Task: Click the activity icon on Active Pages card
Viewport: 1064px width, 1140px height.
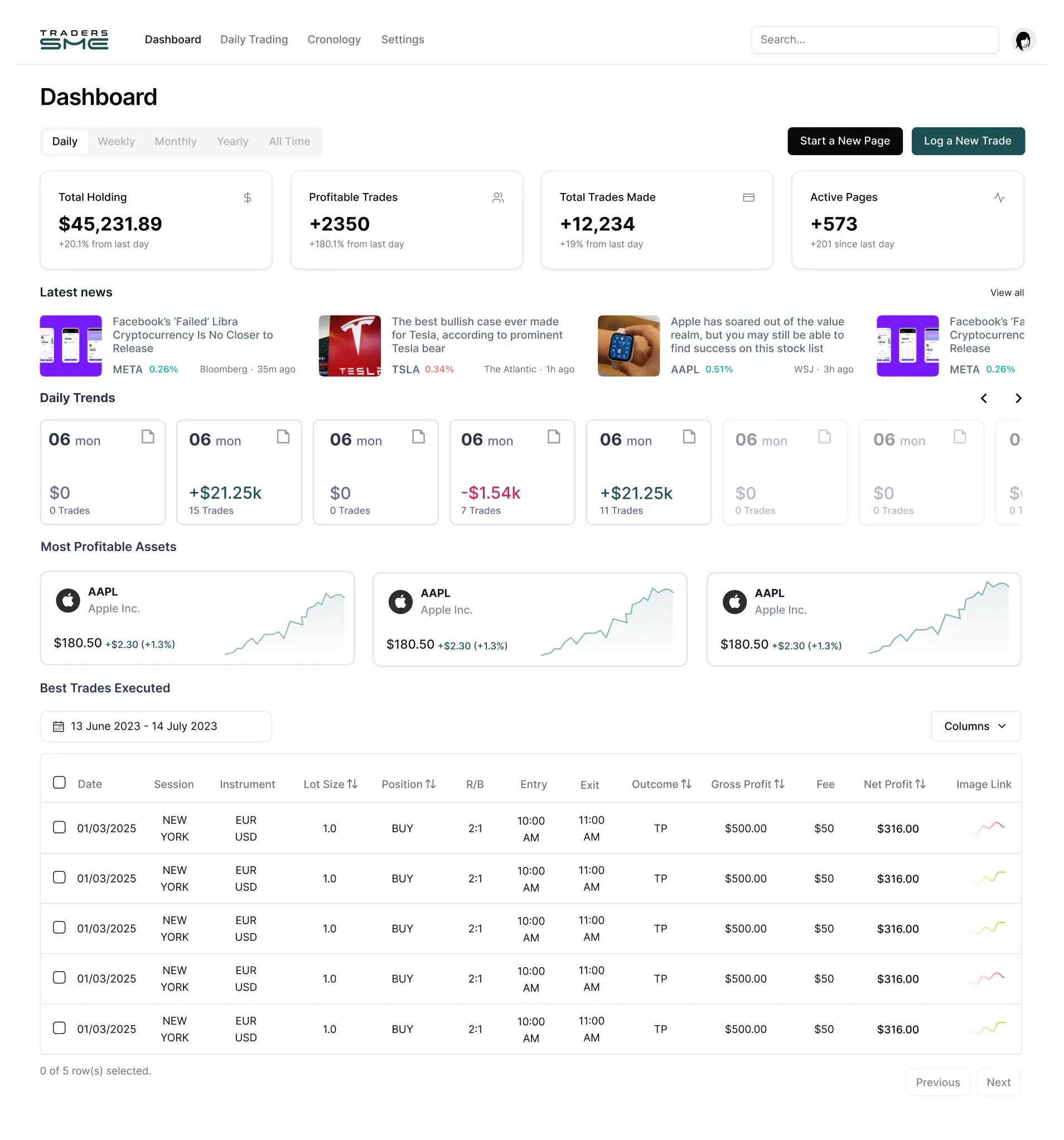Action: point(999,197)
